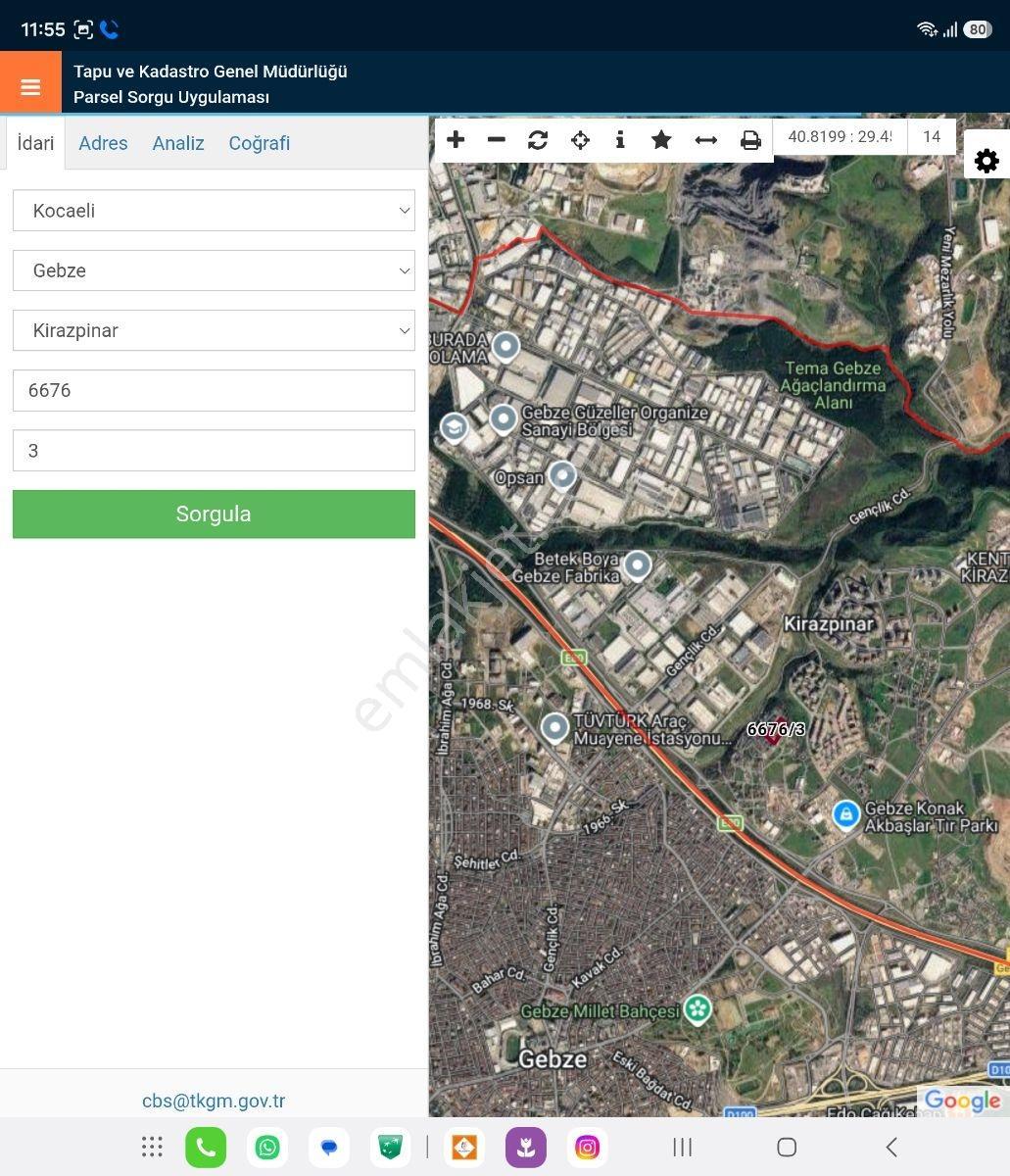Click the Opsan location pin
The image size is (1010, 1176).
click(x=562, y=475)
